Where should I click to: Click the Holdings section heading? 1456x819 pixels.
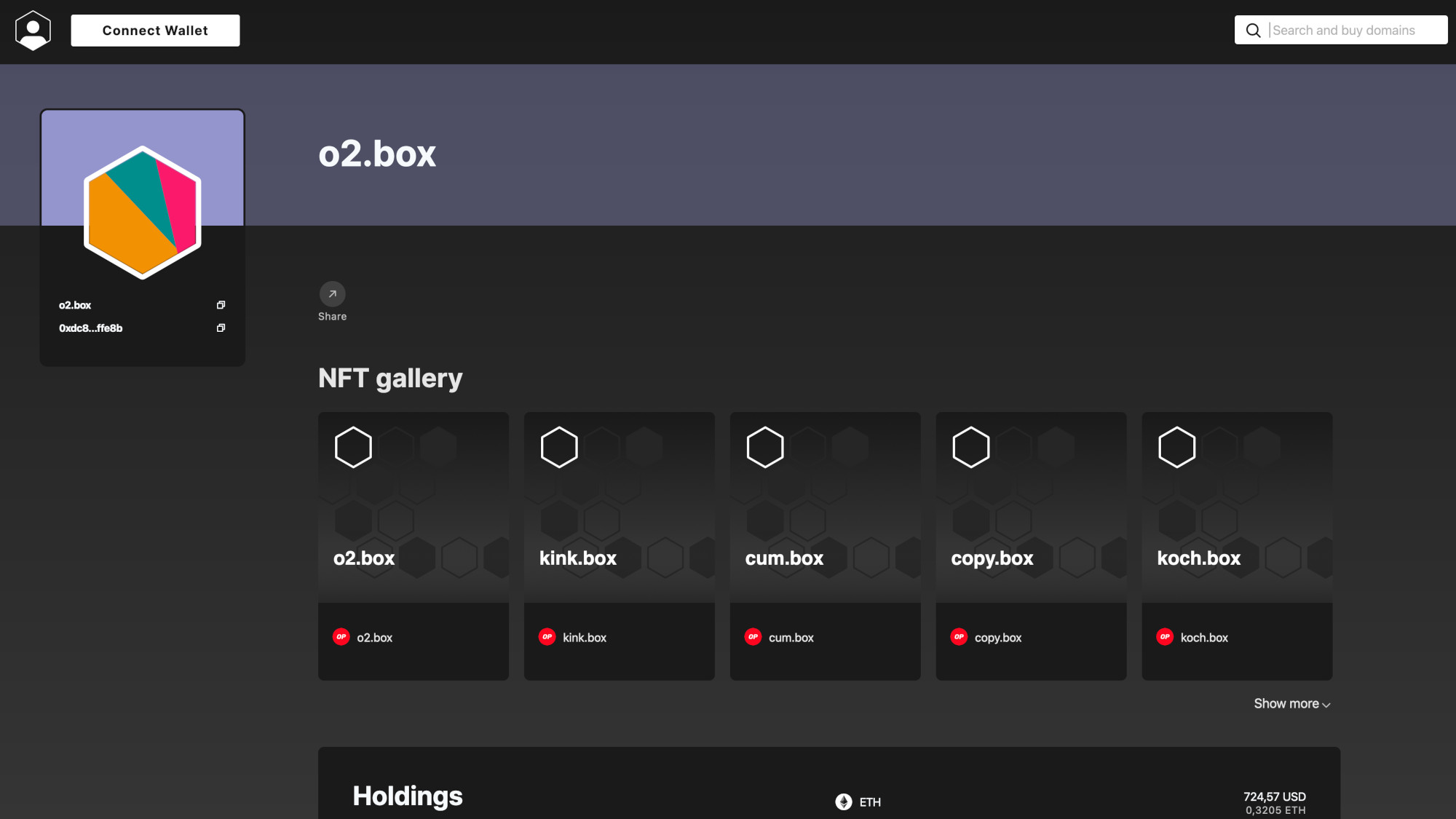coord(408,796)
